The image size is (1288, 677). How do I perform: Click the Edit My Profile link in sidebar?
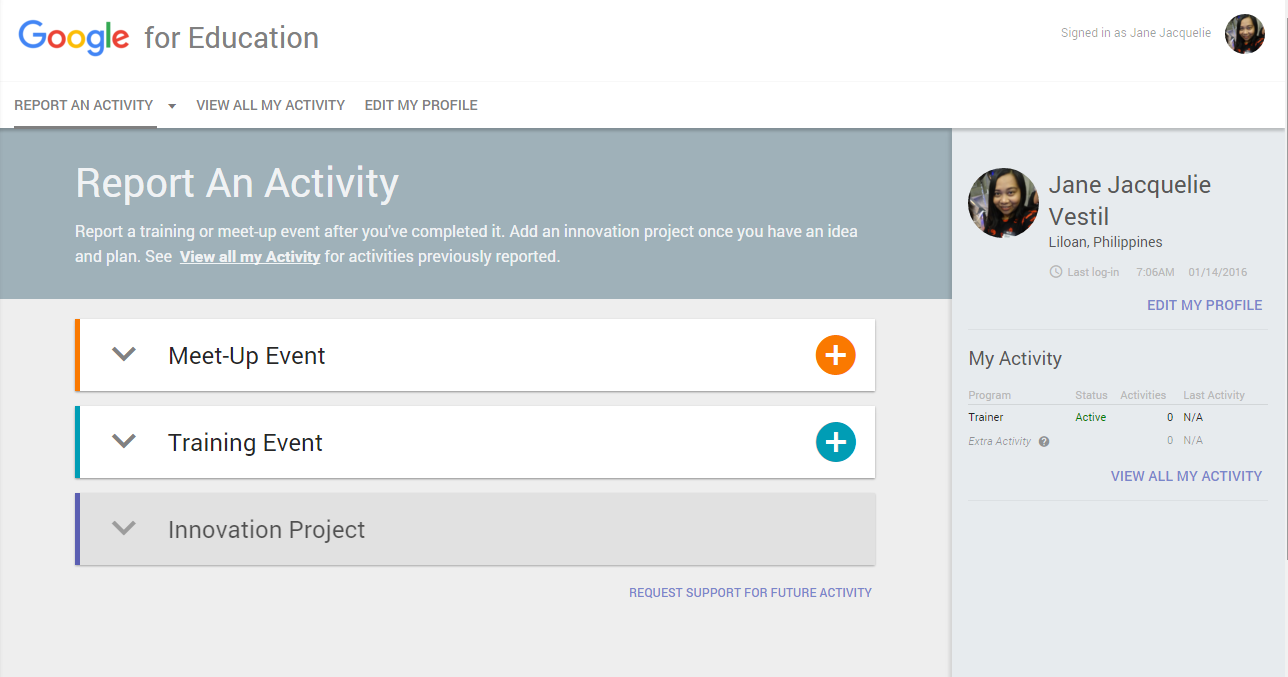click(1204, 305)
